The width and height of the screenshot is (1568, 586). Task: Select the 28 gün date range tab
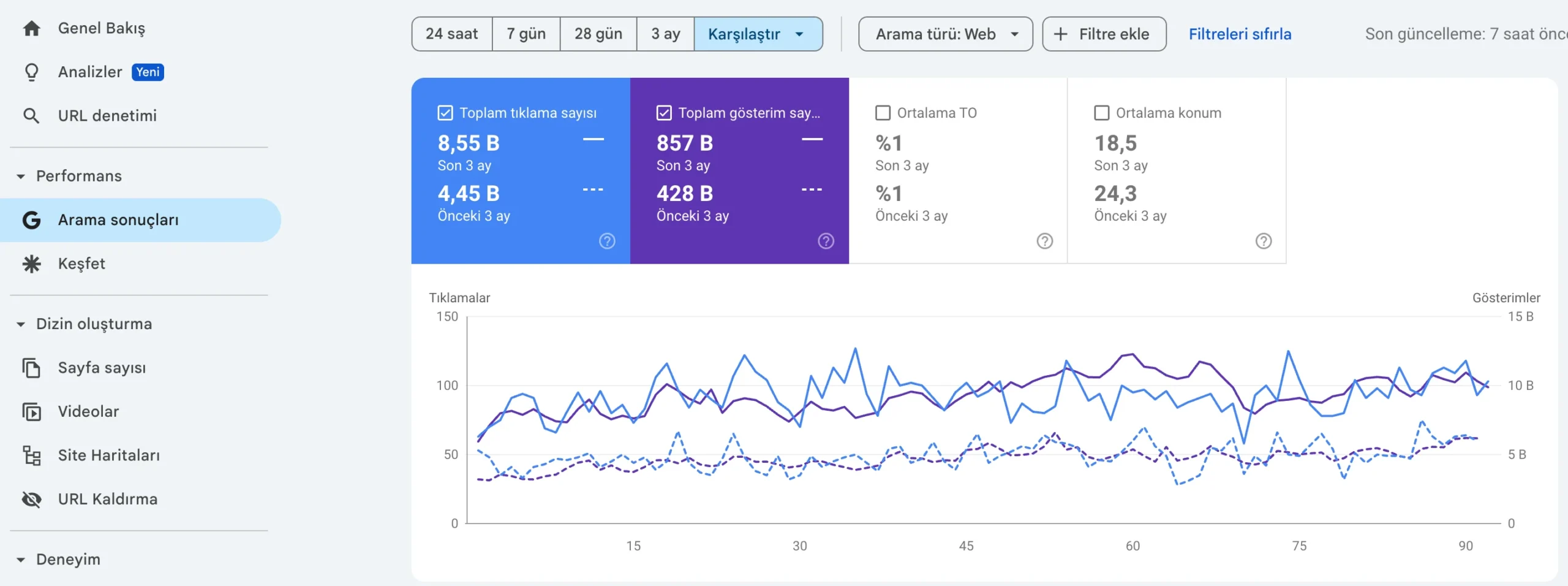pos(598,34)
